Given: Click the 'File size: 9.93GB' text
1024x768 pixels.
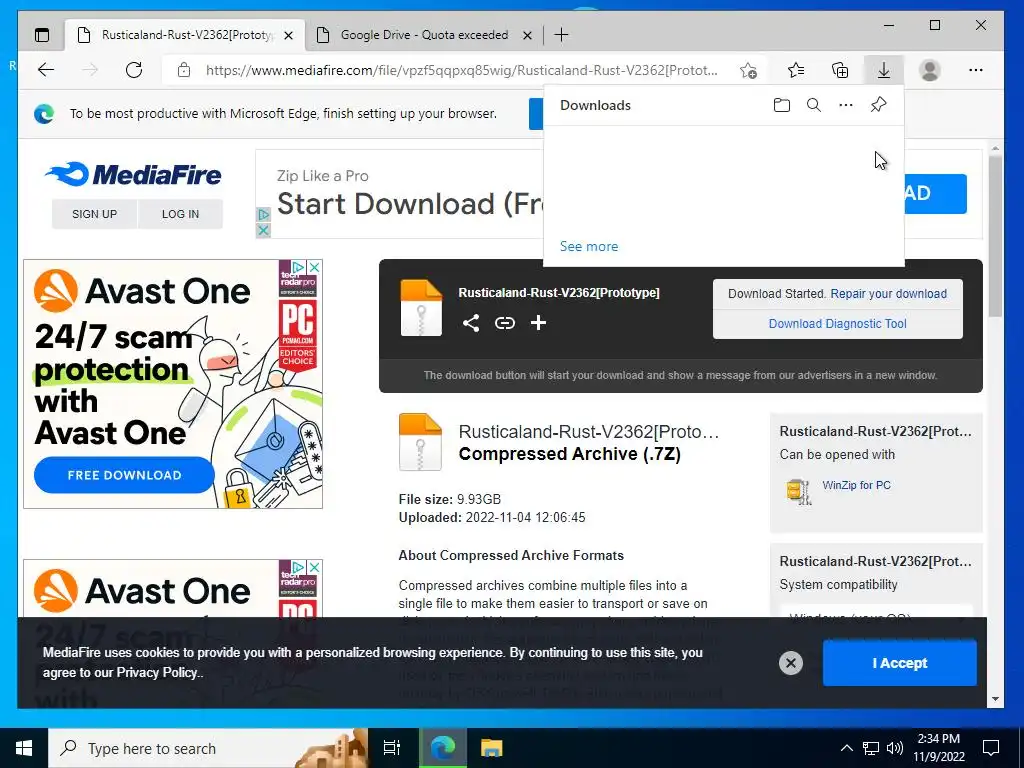Looking at the screenshot, I should [450, 500].
